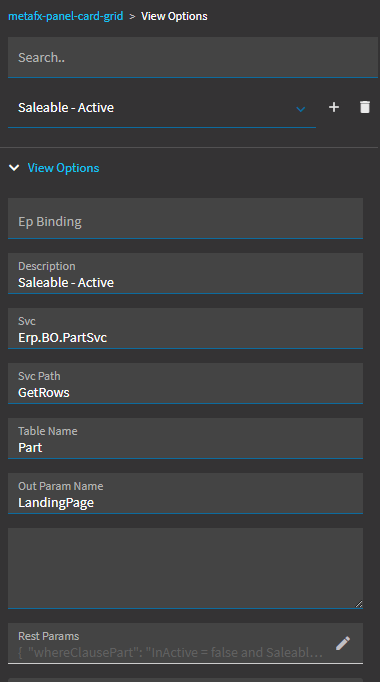The width and height of the screenshot is (380, 682).
Task: Click inside the empty multiline text area
Action: (x=185, y=568)
